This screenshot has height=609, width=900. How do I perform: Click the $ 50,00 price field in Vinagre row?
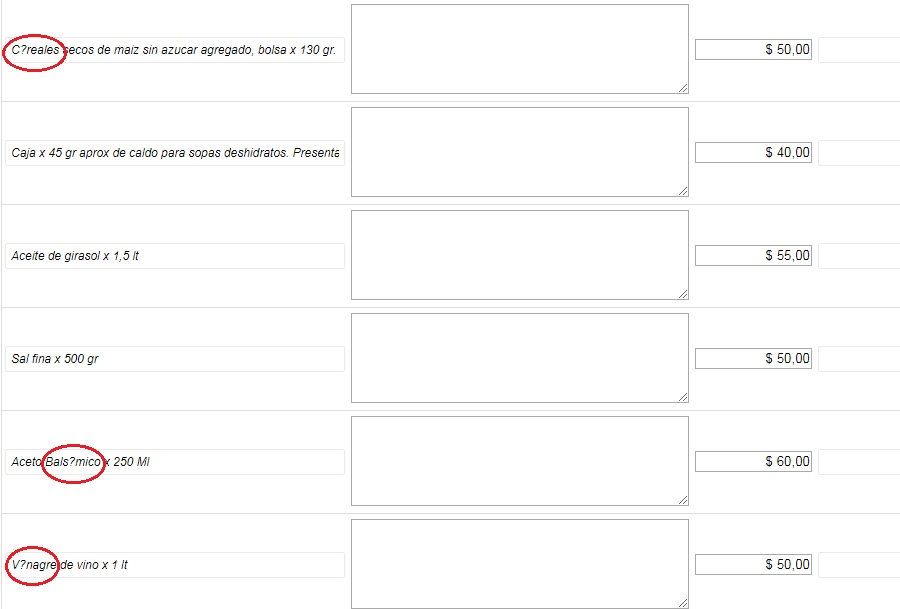[754, 564]
